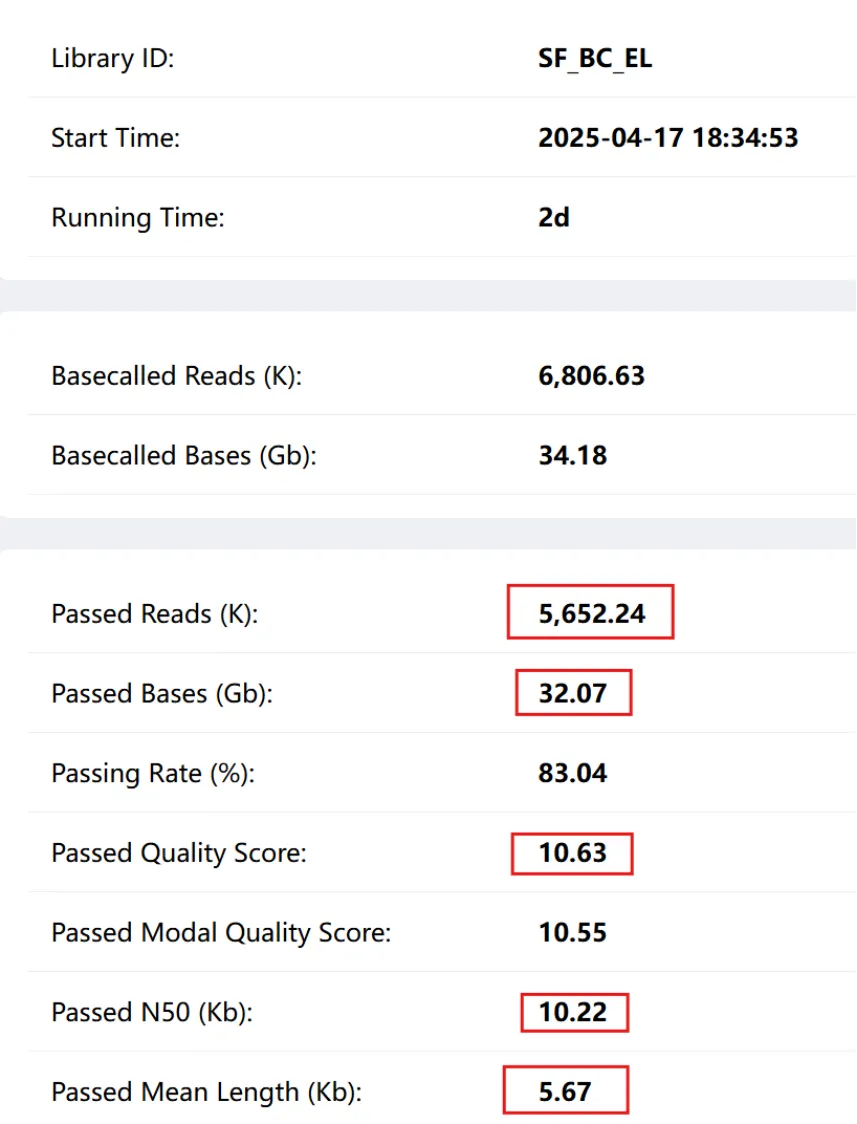Click the Library ID value SF_BC_EL
Screen dimensions: 857x1124
595,59
